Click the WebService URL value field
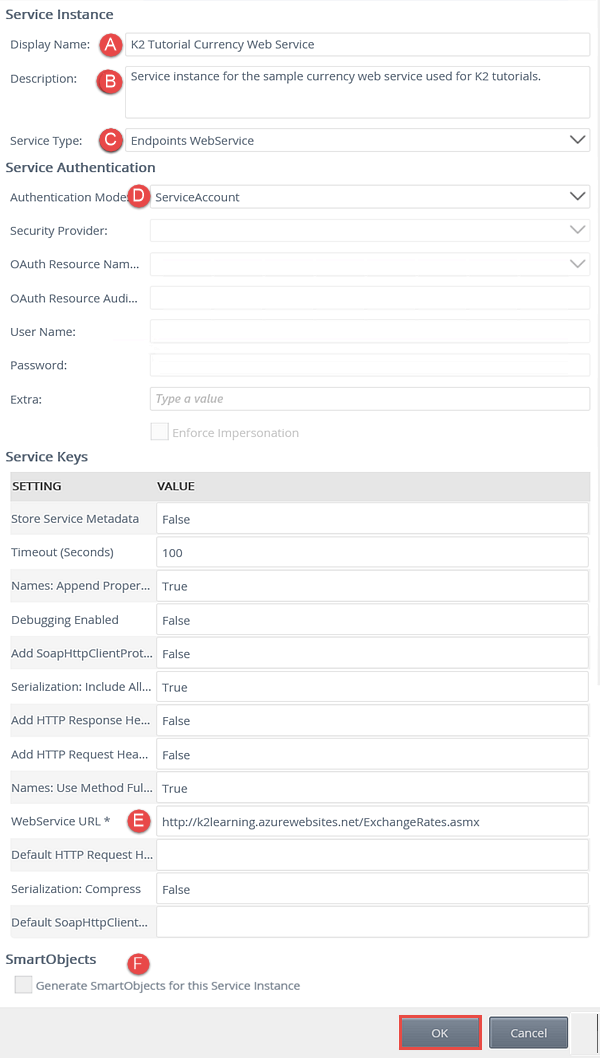 pyautogui.click(x=372, y=822)
